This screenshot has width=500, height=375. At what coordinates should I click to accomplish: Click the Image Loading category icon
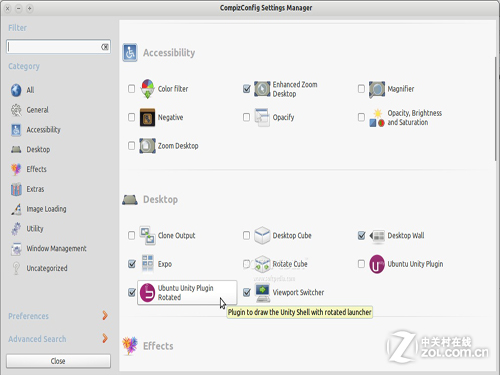[16, 209]
